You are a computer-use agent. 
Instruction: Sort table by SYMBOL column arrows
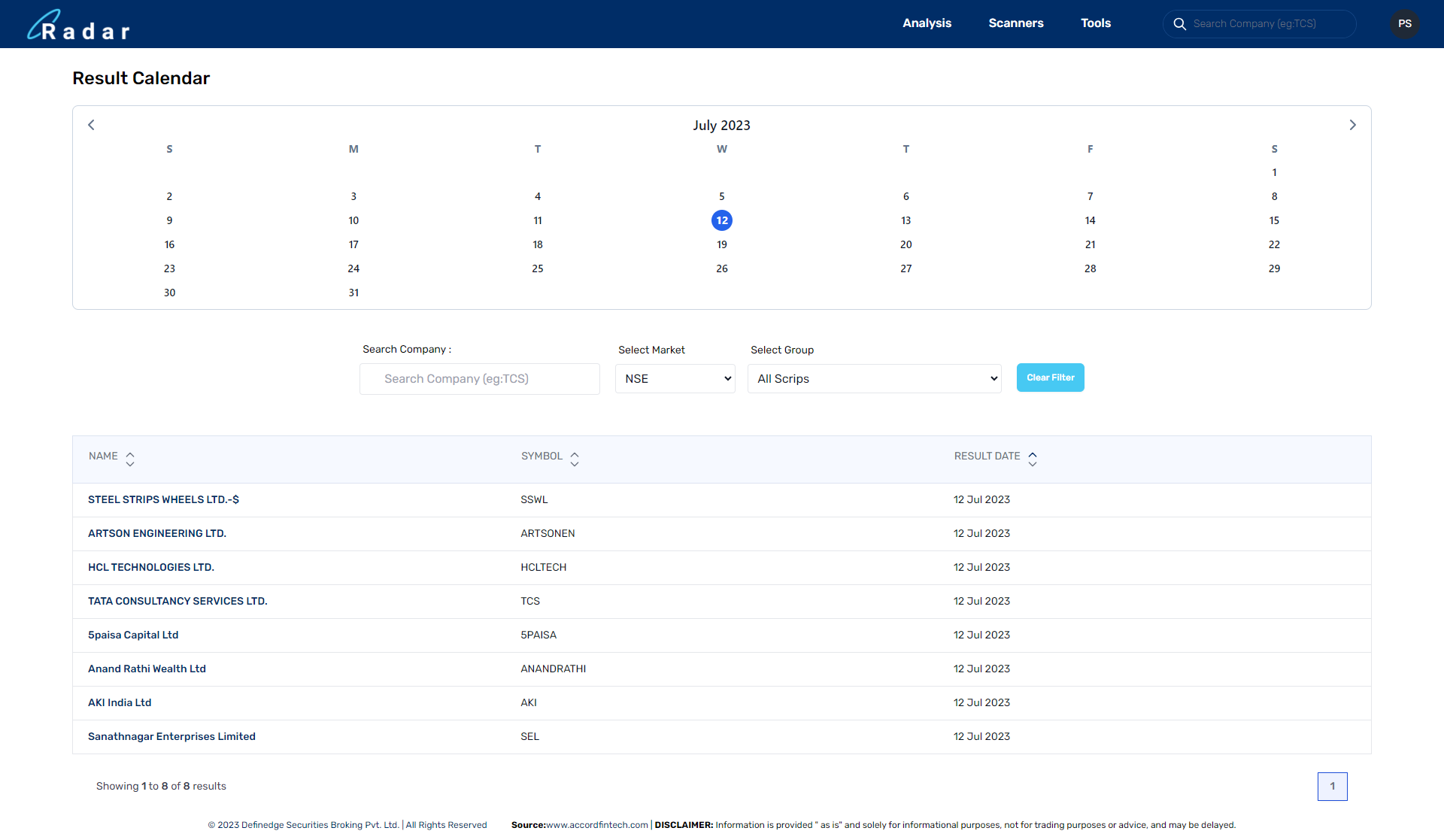(575, 459)
